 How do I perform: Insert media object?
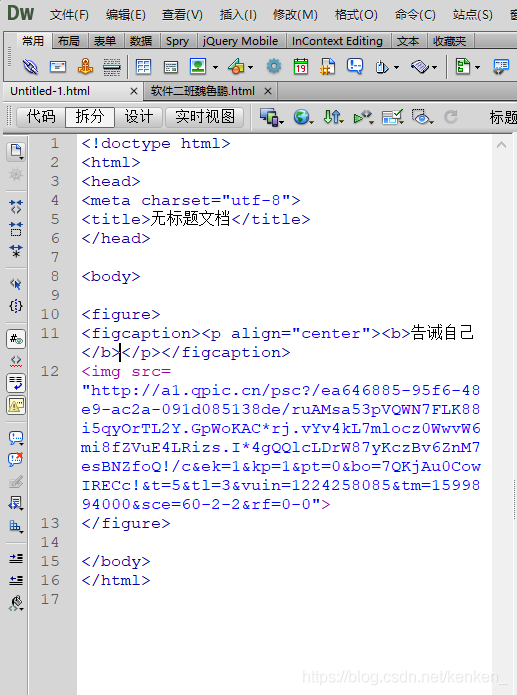[236, 67]
